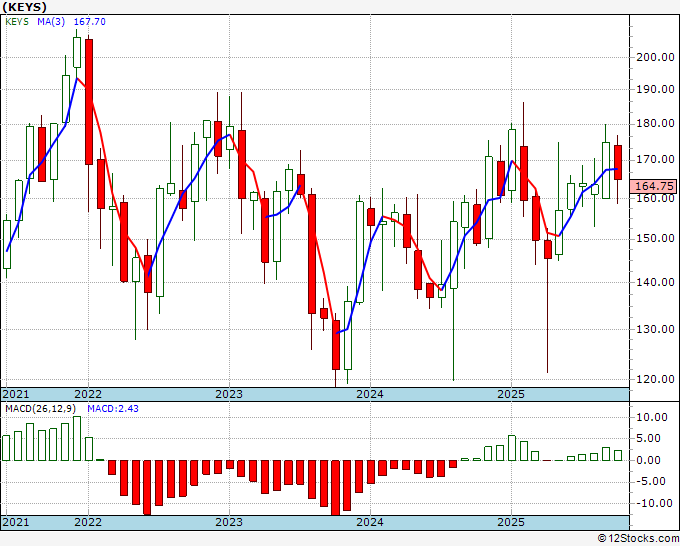
Task: Click the 180.00 price axis label
Action: (x=655, y=124)
